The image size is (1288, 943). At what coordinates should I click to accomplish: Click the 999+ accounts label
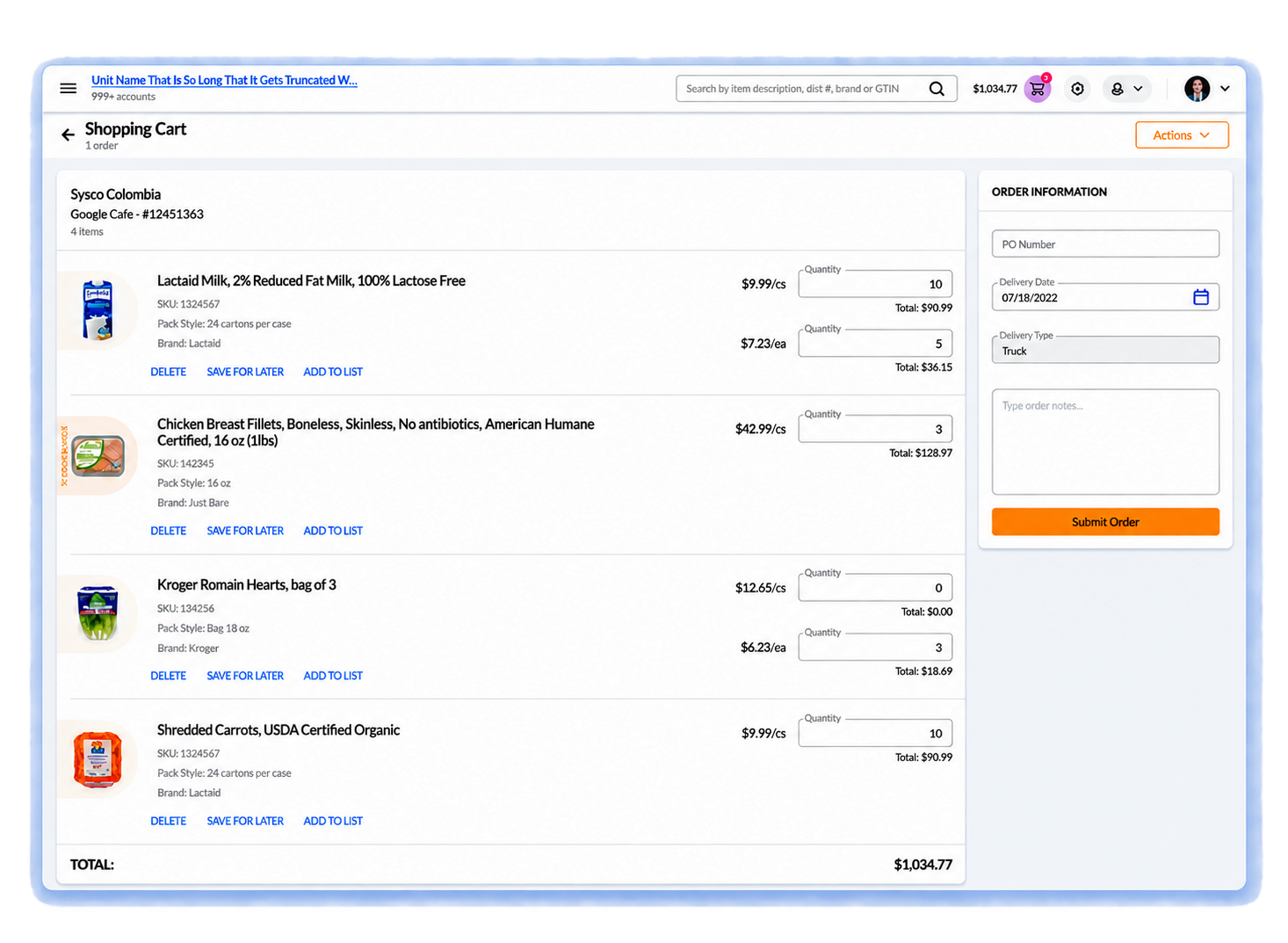(123, 97)
